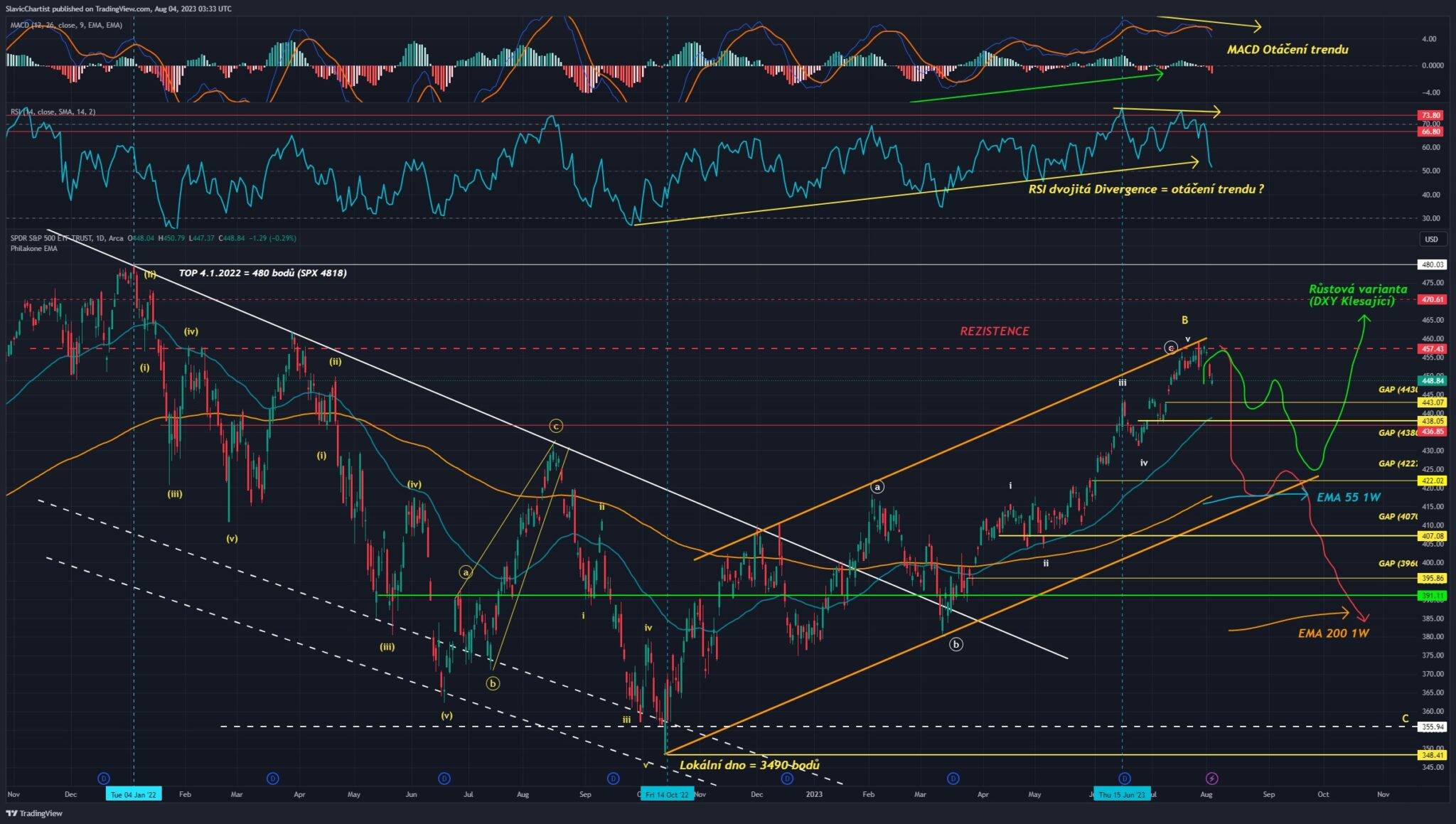
Task: Select the Fri 14 Oct '22 date label
Action: coord(667,794)
